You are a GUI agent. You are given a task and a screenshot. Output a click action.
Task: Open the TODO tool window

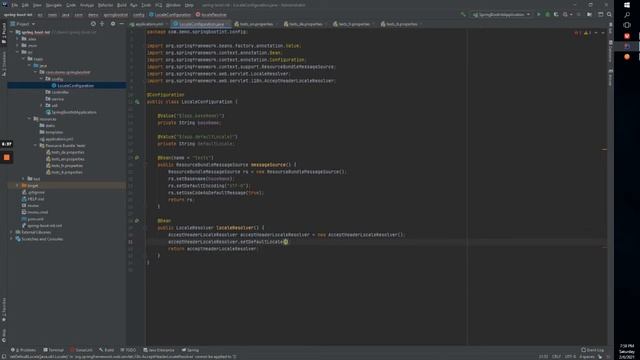coord(129,350)
